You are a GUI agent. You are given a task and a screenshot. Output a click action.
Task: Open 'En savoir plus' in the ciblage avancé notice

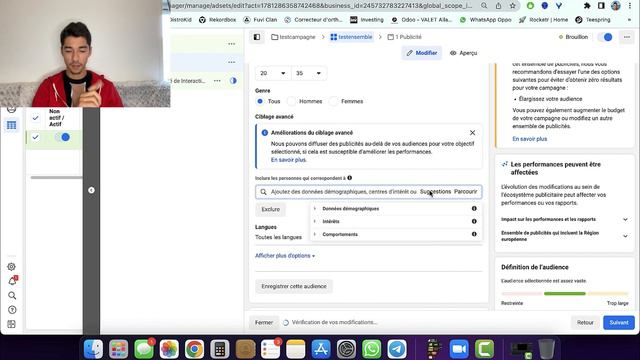pyautogui.click(x=289, y=160)
